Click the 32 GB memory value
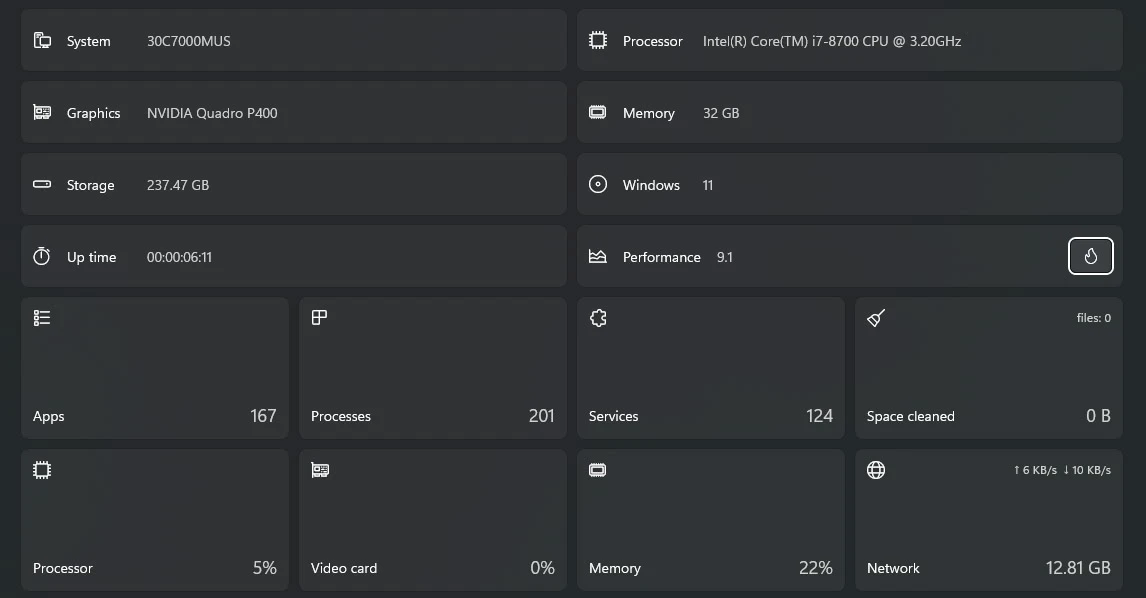The height and width of the screenshot is (598, 1146). (721, 113)
